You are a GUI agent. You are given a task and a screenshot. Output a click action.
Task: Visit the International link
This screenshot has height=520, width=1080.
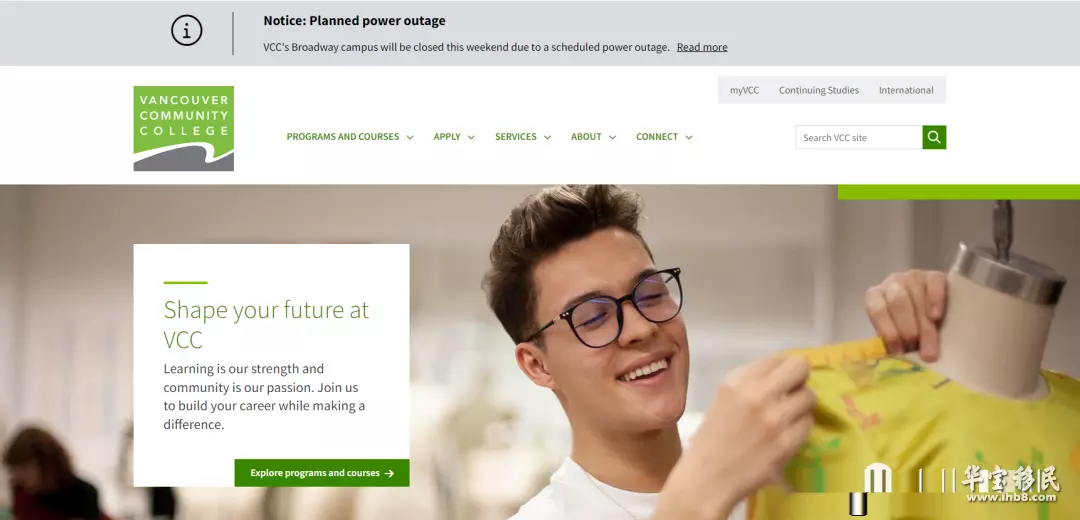[906, 90]
